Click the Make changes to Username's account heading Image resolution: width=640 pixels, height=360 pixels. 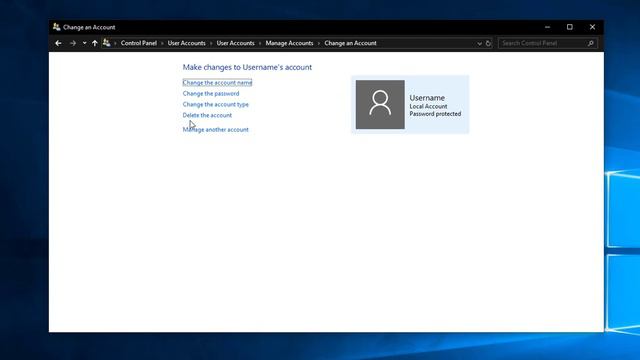(247, 67)
